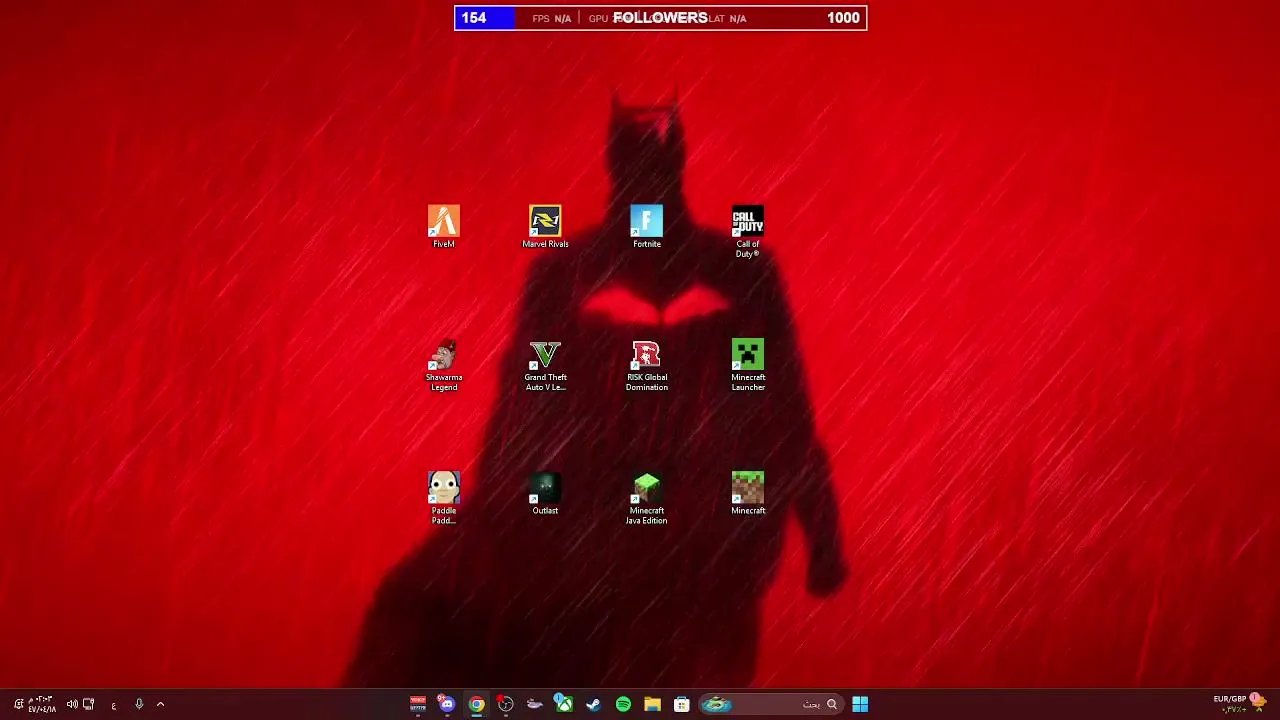
Task: Click the microphone tray icon
Action: pos(139,704)
